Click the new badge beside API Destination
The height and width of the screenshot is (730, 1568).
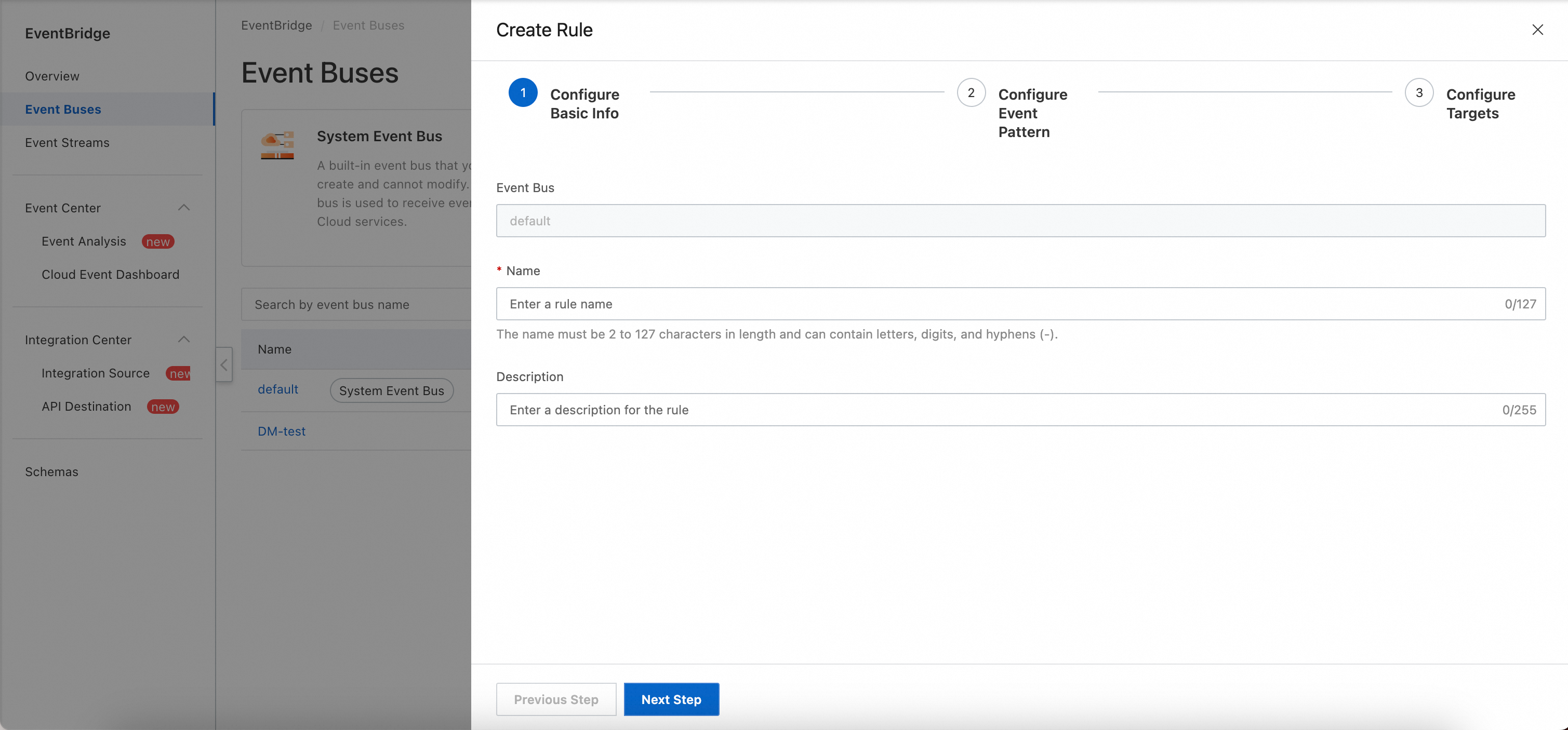pos(163,407)
